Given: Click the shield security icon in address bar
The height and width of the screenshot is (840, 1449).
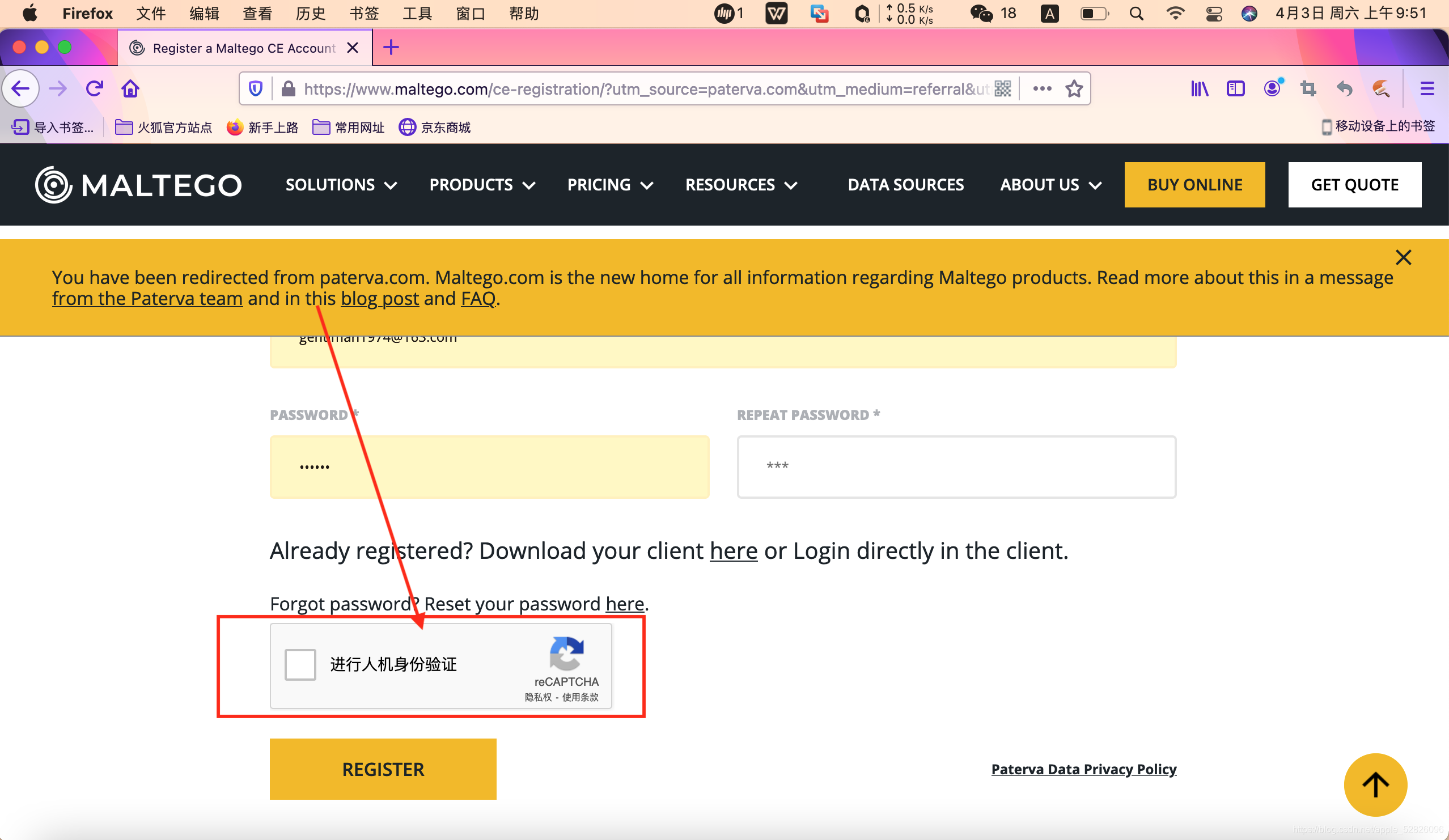Looking at the screenshot, I should pos(257,90).
